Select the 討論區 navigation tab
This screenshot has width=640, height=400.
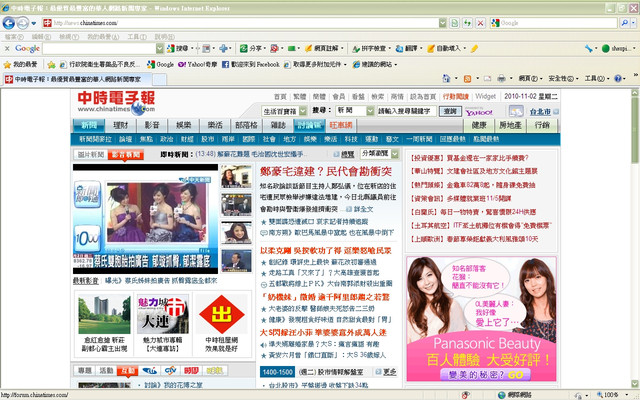310,125
